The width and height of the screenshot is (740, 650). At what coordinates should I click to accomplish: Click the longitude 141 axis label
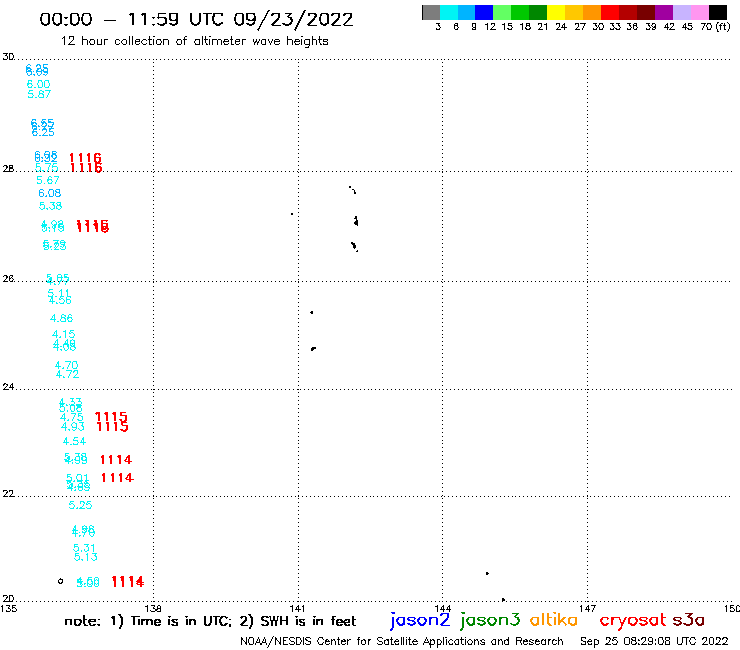point(297,608)
